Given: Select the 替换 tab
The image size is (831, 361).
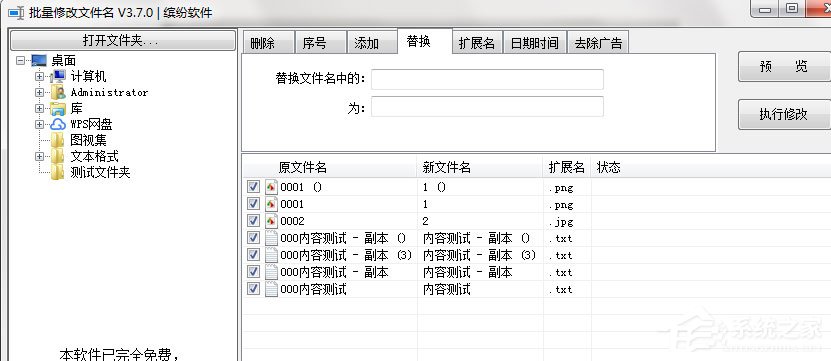Looking at the screenshot, I should pos(425,41).
